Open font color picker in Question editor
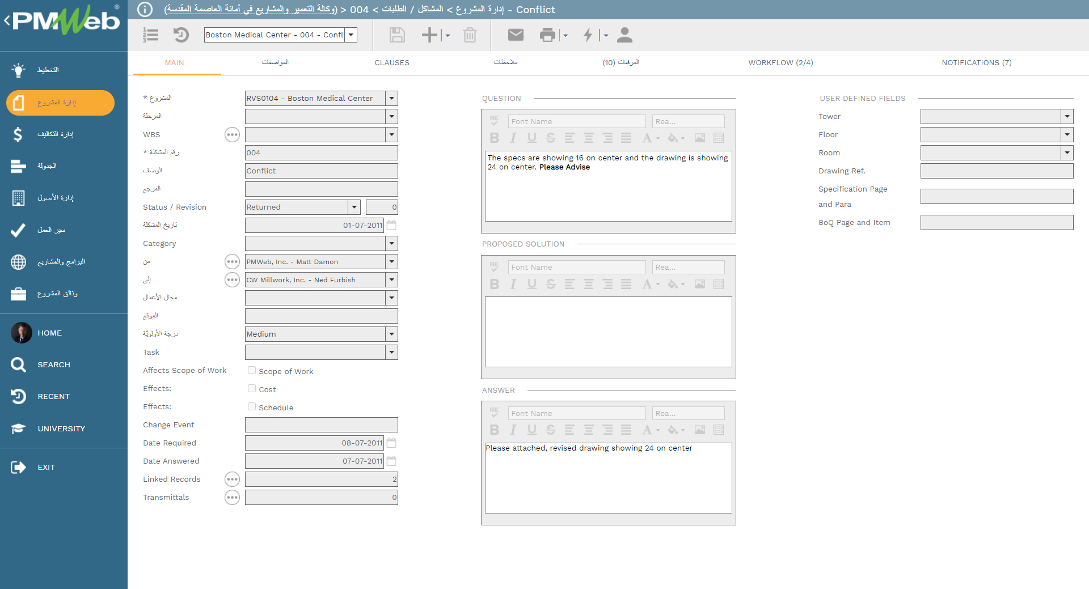Image resolution: width=1089 pixels, height=589 pixels. 650,138
